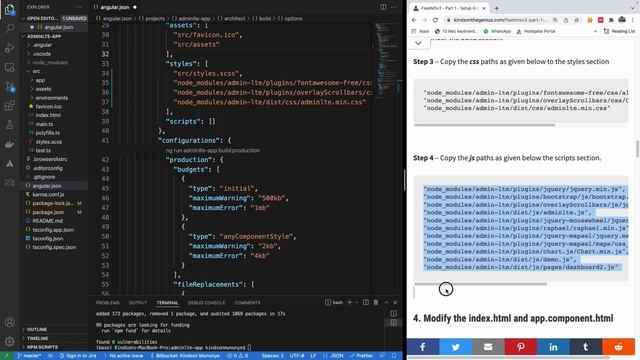
Task: Open the Search view in activity bar
Action: 9,28
